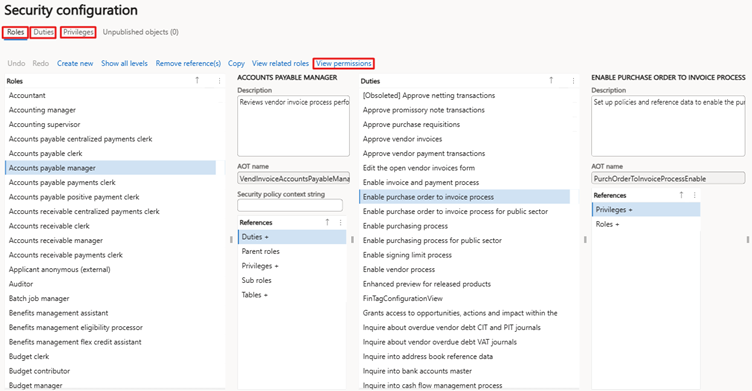The width and height of the screenshot is (752, 391).
Task: Select Accountant role
Action: [110, 95]
